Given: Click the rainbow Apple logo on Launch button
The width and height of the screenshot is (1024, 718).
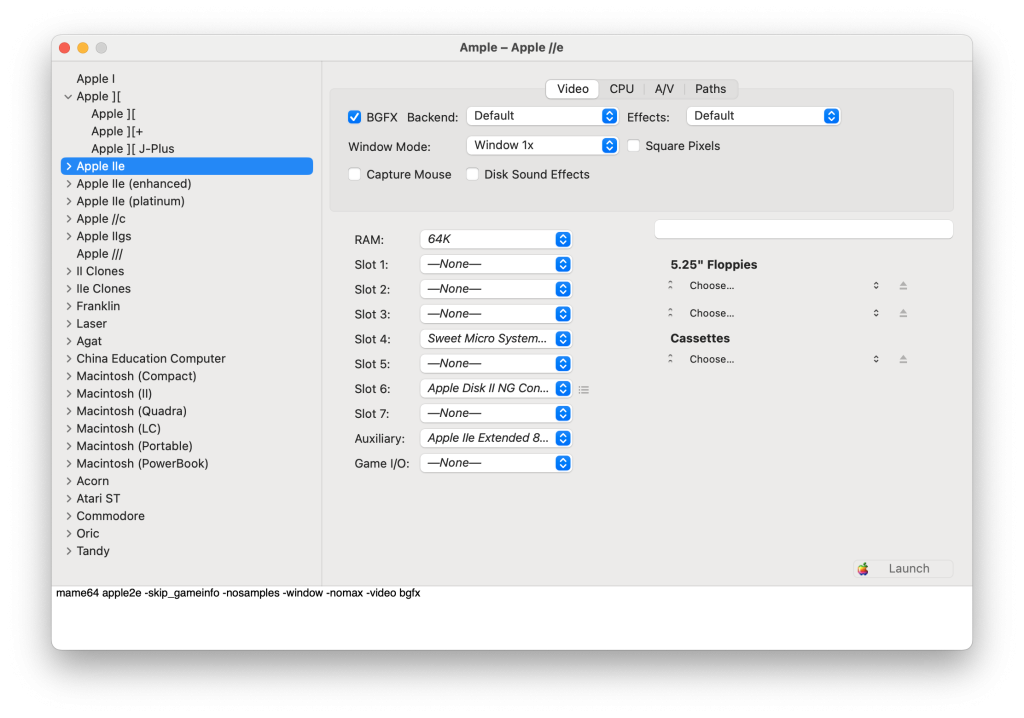Looking at the screenshot, I should coord(863,568).
